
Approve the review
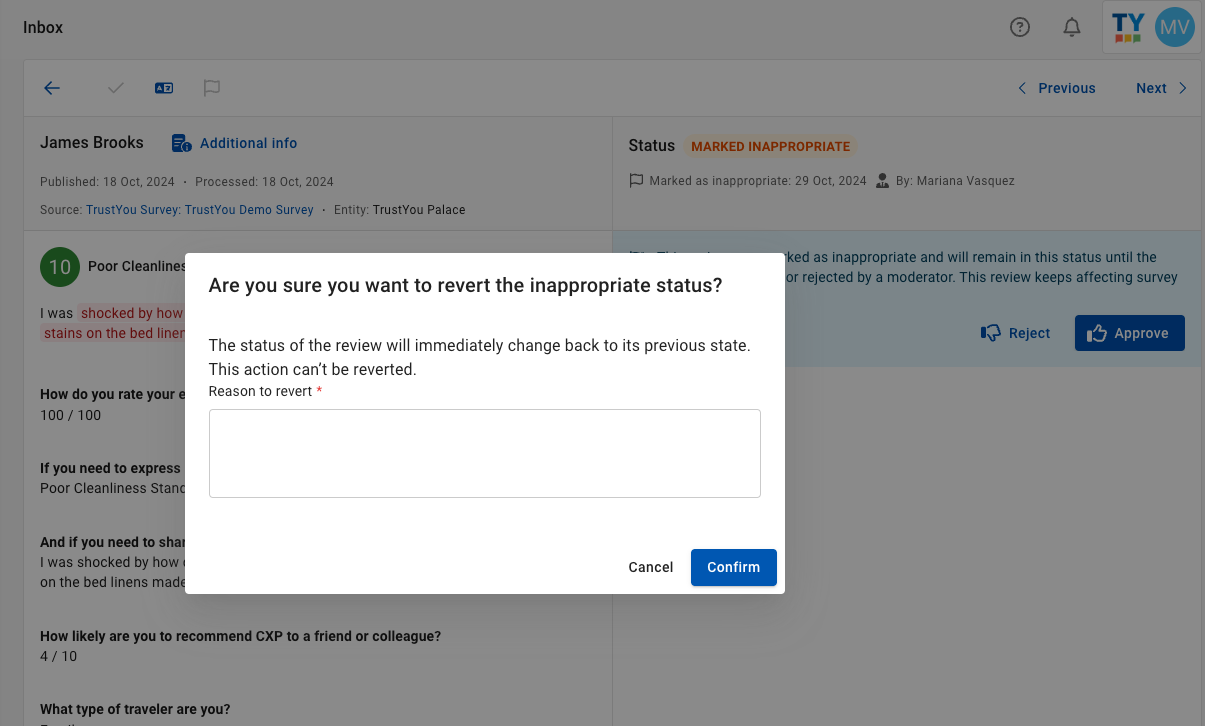1130,333
